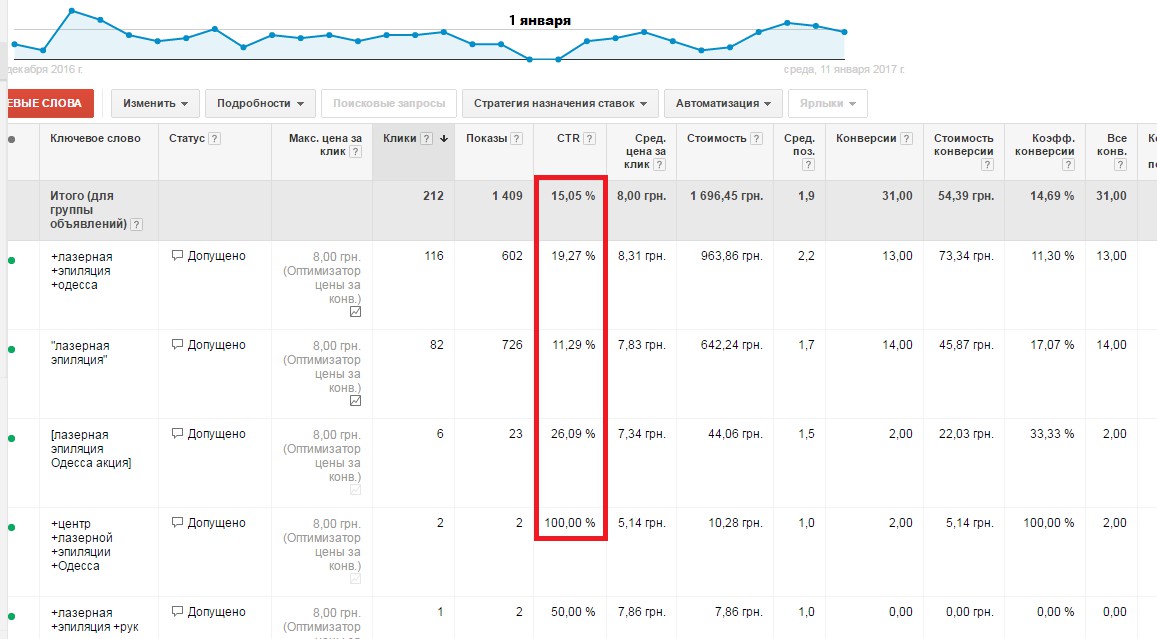Click help icon next to Статус header

214,139
